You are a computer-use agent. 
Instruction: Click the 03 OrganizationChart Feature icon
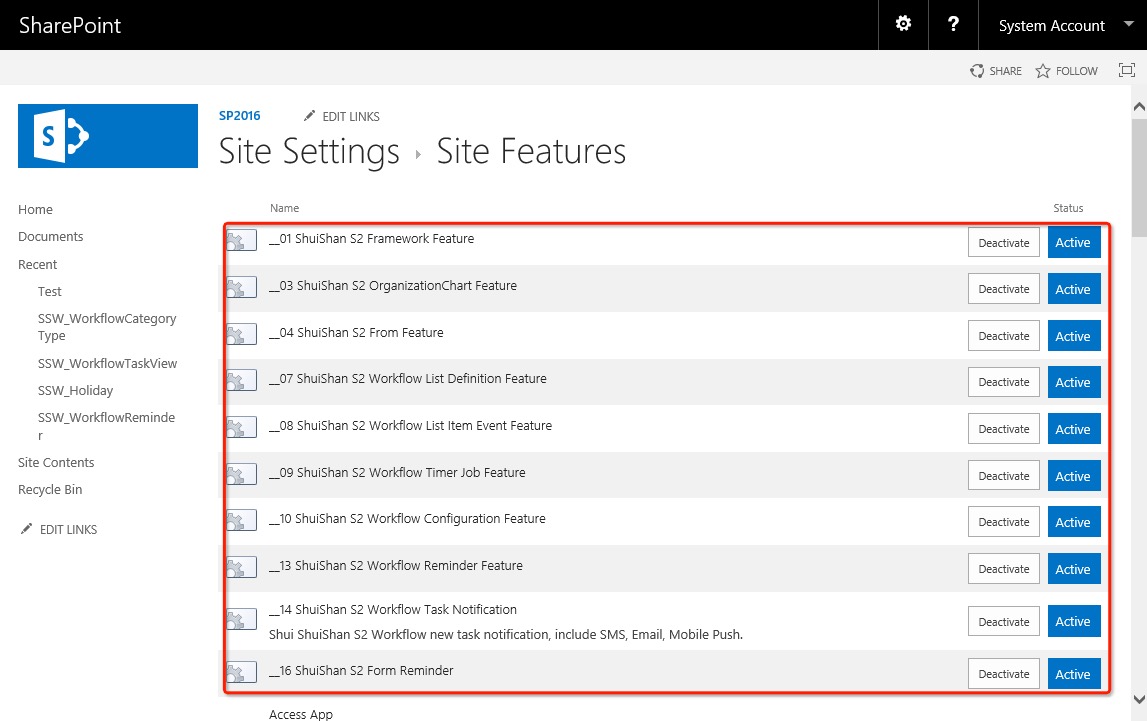241,287
